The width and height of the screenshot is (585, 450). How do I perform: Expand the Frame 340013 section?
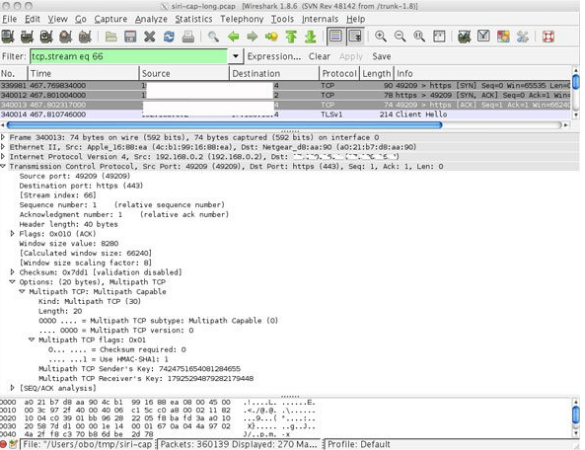[x=3, y=137]
